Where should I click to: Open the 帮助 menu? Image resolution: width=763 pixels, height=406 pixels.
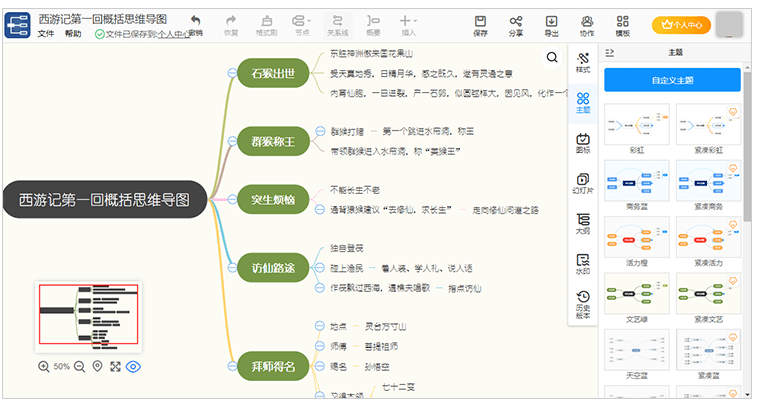click(73, 34)
